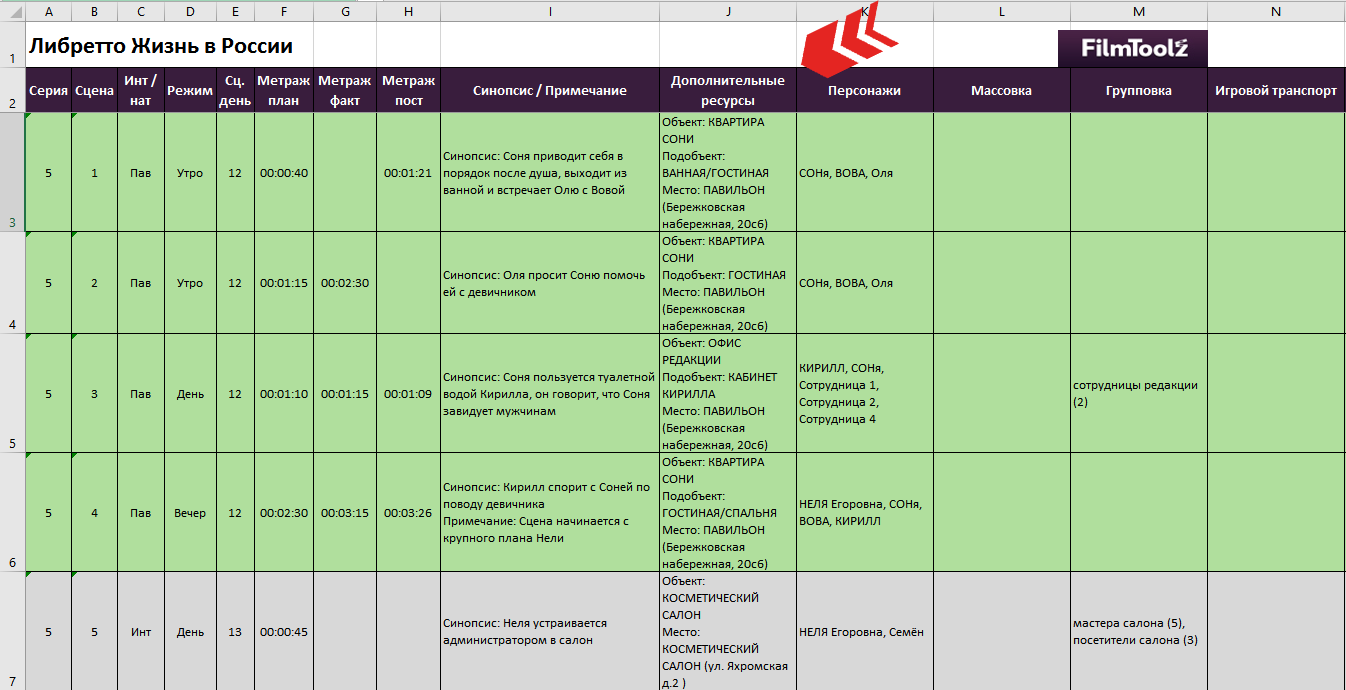Viewport: 1346px width, 690px height.
Task: Click the 'Групповка' header cell
Action: 1139,90
